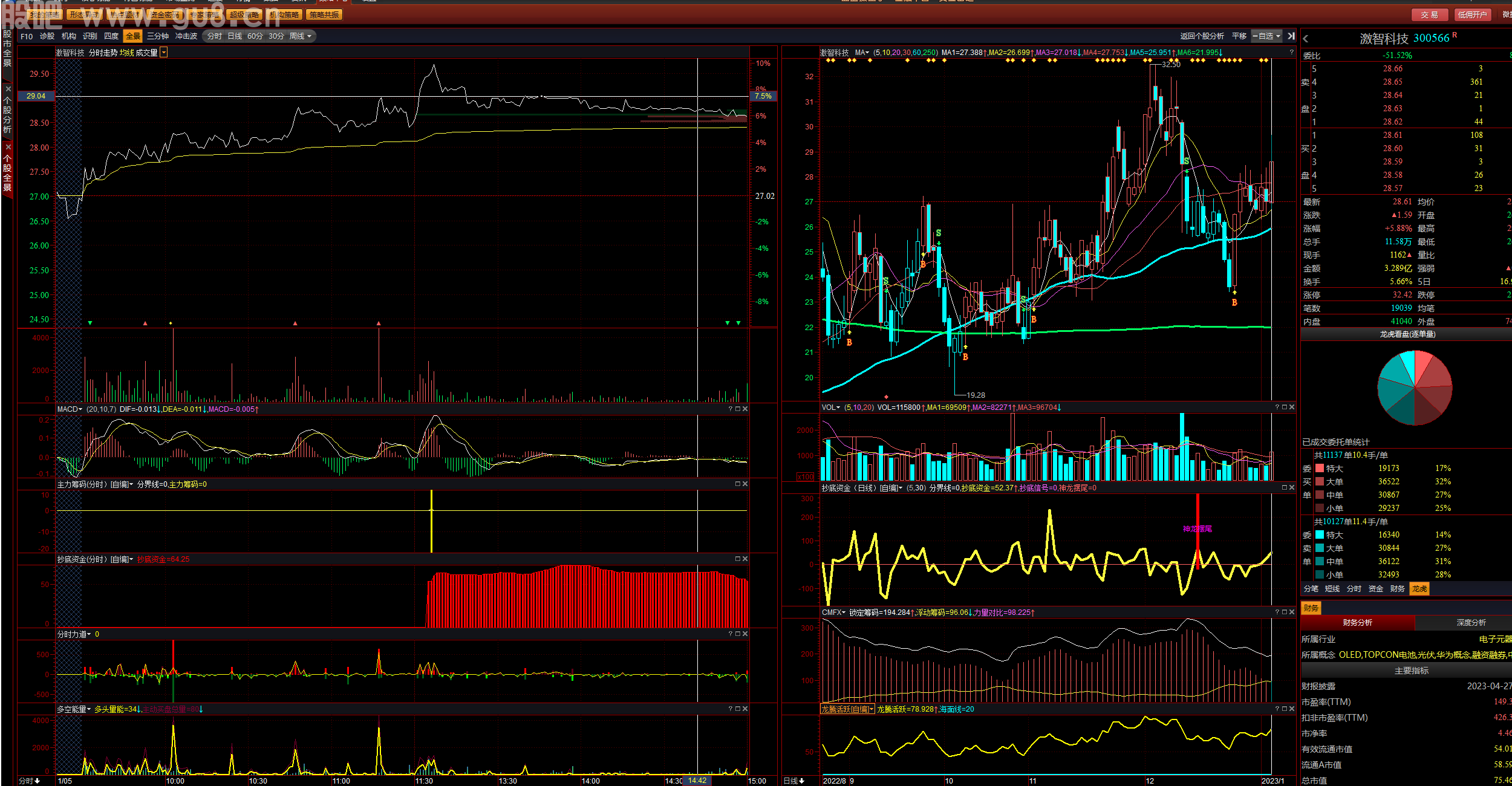
Task: Open help for the MA K-line panel
Action: coord(1291,53)
